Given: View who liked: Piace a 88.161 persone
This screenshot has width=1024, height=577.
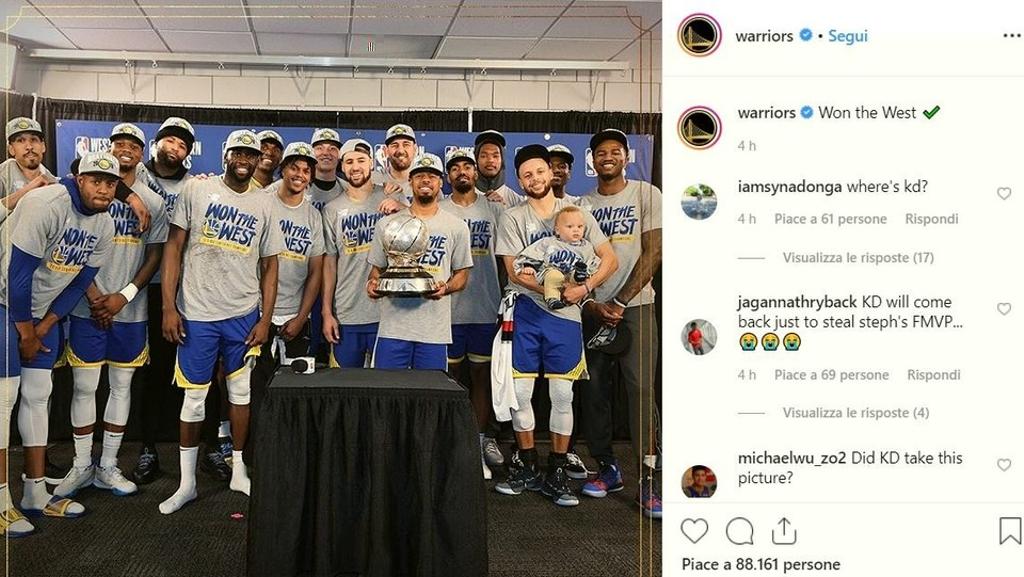Looking at the screenshot, I should [x=761, y=564].
